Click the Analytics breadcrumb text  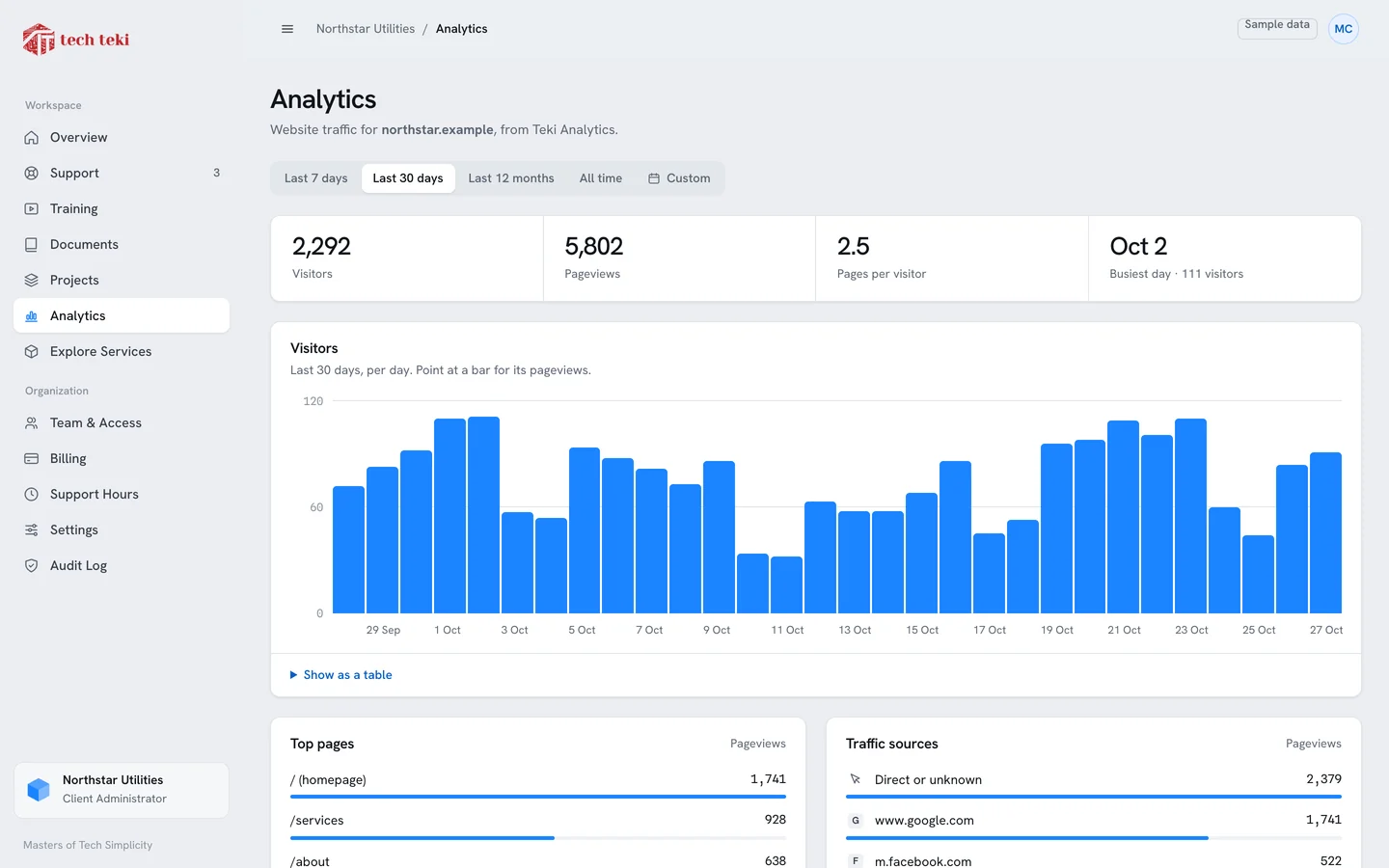coord(462,29)
